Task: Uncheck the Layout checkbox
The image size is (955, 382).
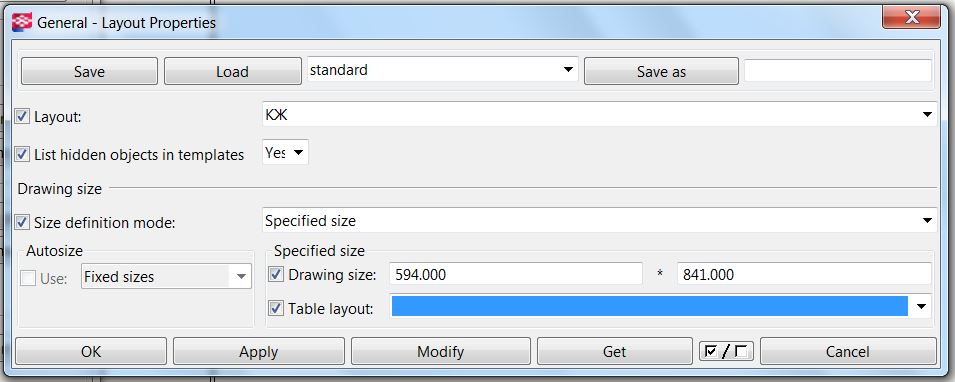Action: pos(22,116)
